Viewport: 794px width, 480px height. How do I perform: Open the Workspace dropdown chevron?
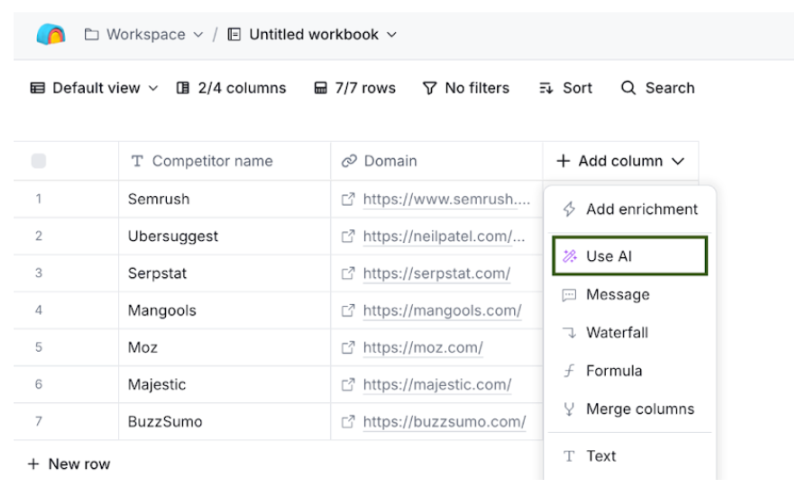click(x=198, y=34)
